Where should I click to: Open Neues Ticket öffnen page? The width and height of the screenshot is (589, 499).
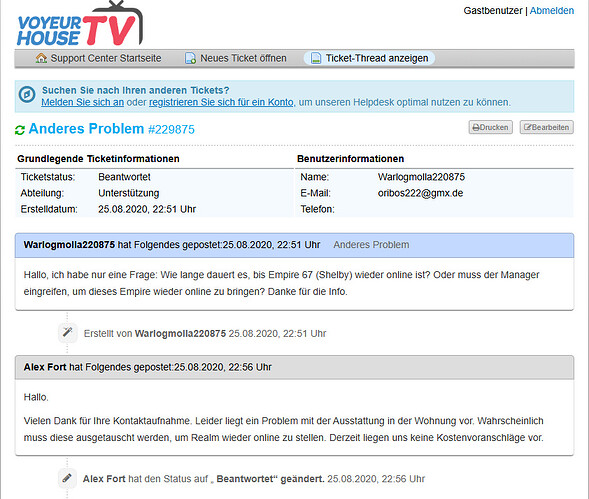243,58
